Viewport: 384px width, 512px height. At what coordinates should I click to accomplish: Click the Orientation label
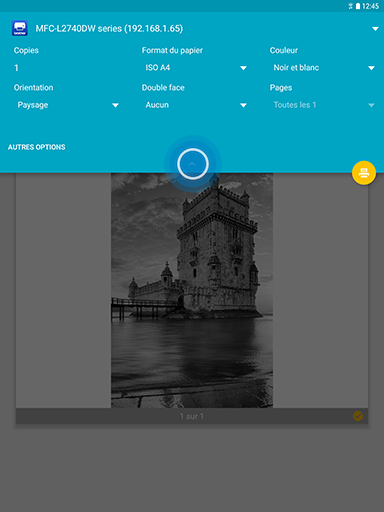point(33,88)
